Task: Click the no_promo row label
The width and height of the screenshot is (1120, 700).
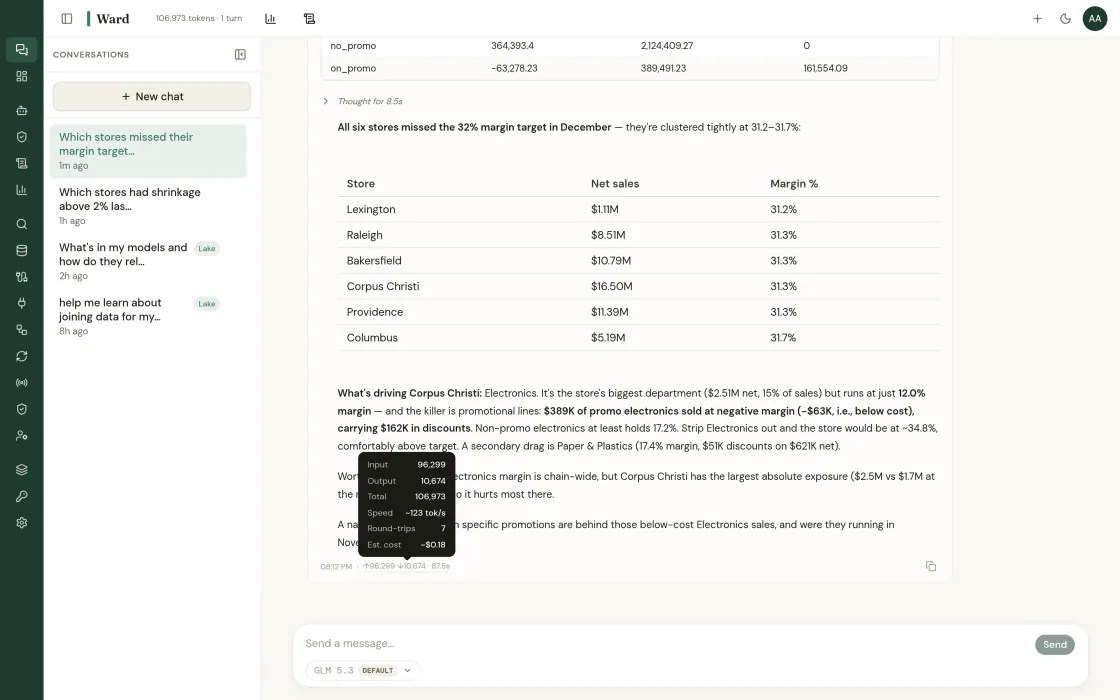Action: (353, 46)
